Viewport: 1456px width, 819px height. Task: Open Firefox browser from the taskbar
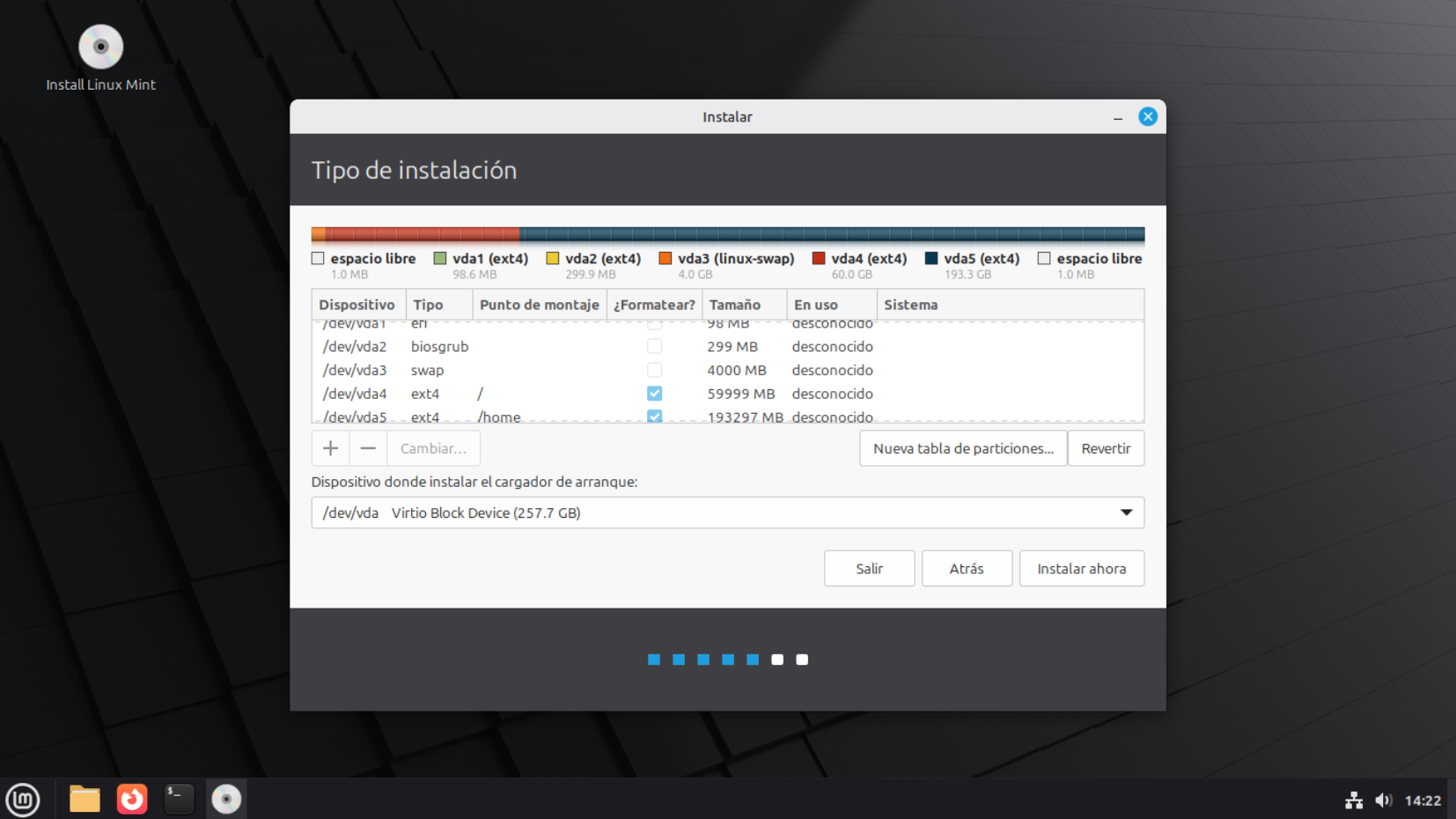pos(132,799)
